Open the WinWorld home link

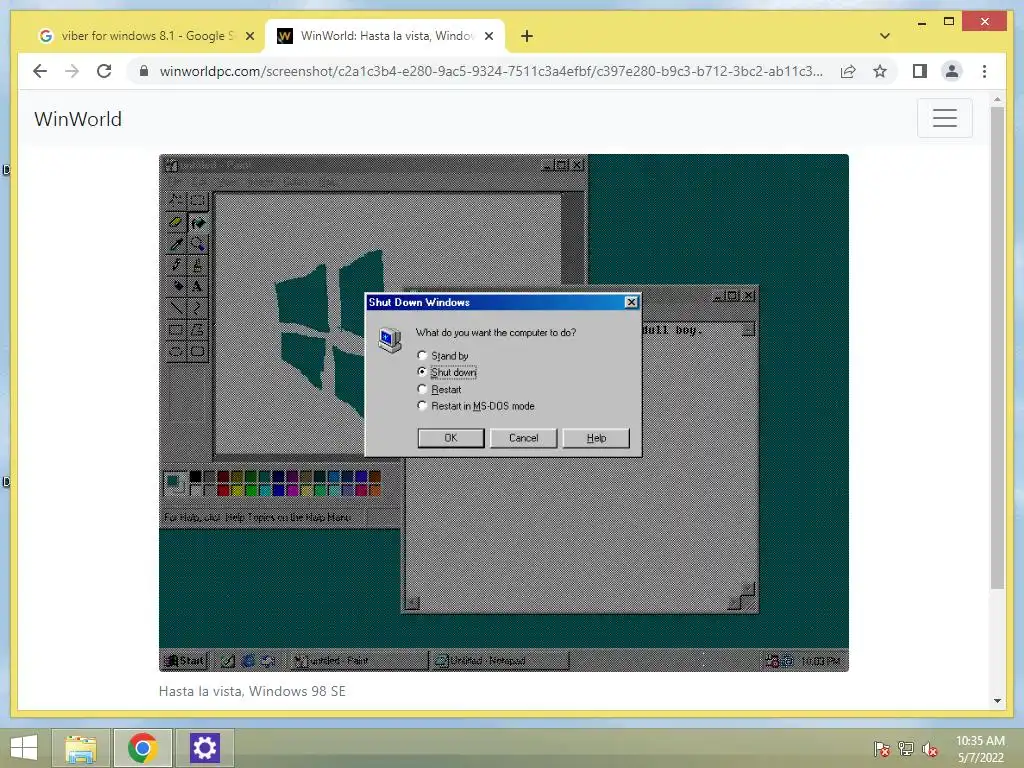(x=78, y=119)
